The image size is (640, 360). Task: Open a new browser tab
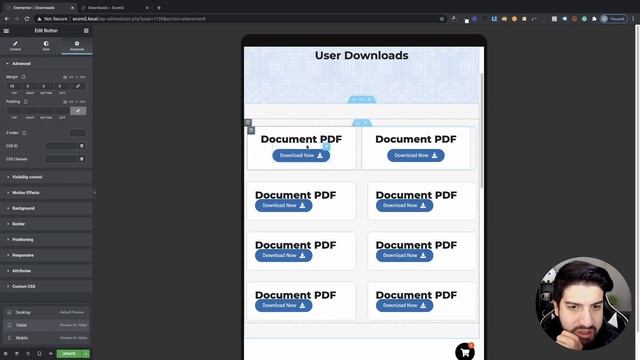point(159,7)
